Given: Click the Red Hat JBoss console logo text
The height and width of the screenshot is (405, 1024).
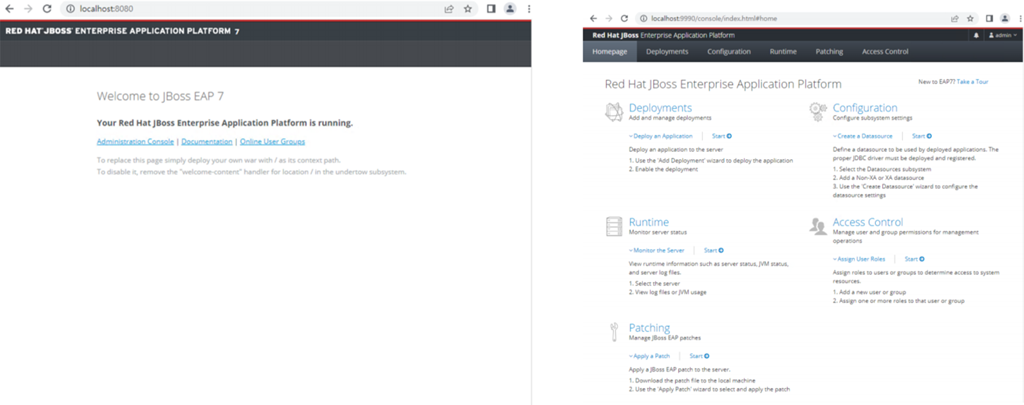Looking at the screenshot, I should [663, 35].
